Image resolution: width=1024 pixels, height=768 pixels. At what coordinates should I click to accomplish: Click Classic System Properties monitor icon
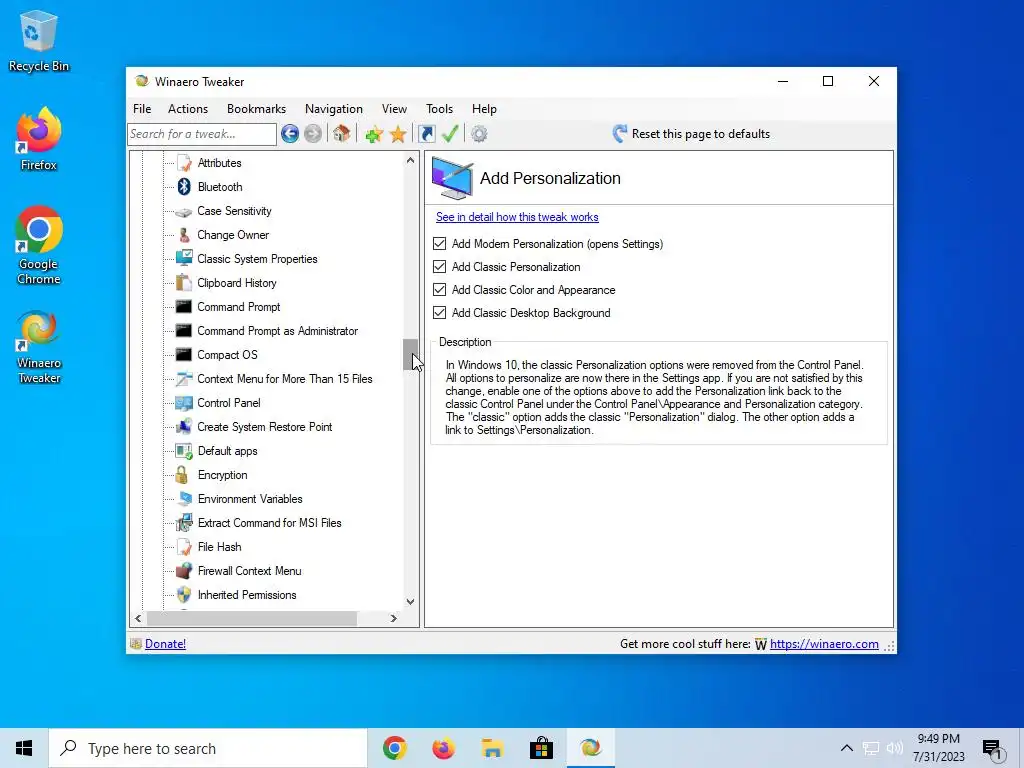point(184,259)
